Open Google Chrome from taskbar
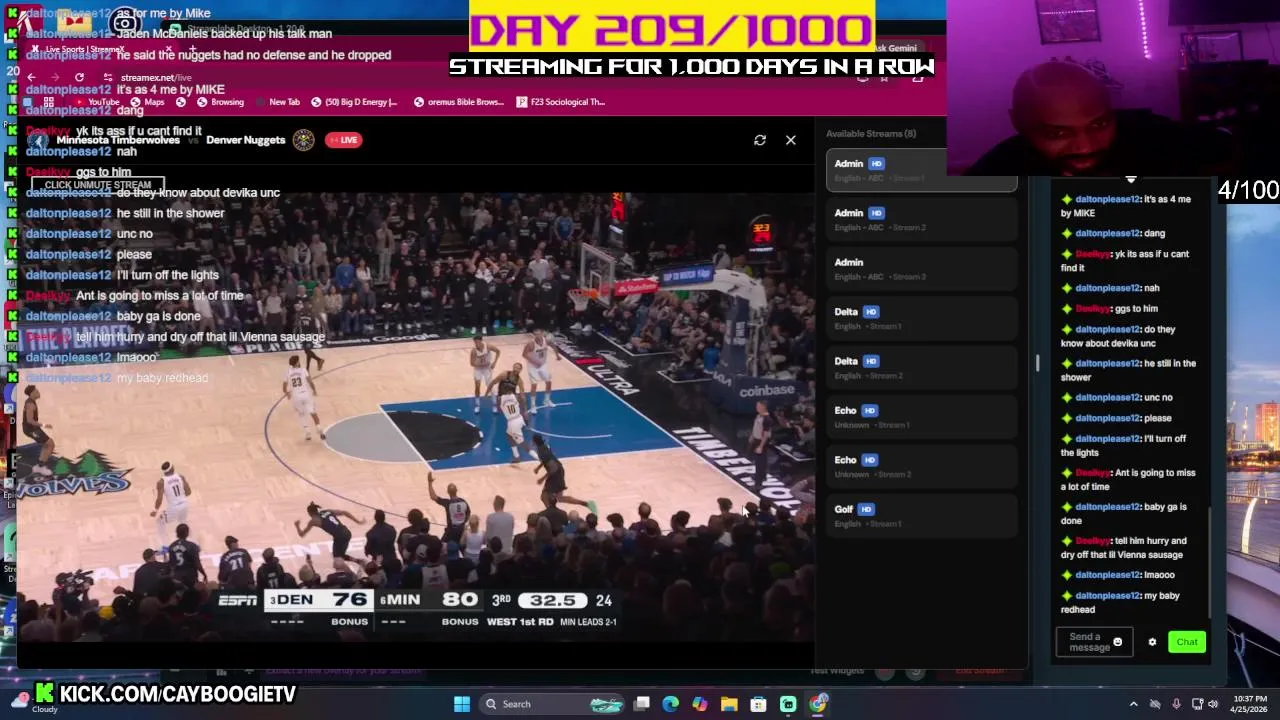Viewport: 1280px width, 720px height. [x=818, y=704]
